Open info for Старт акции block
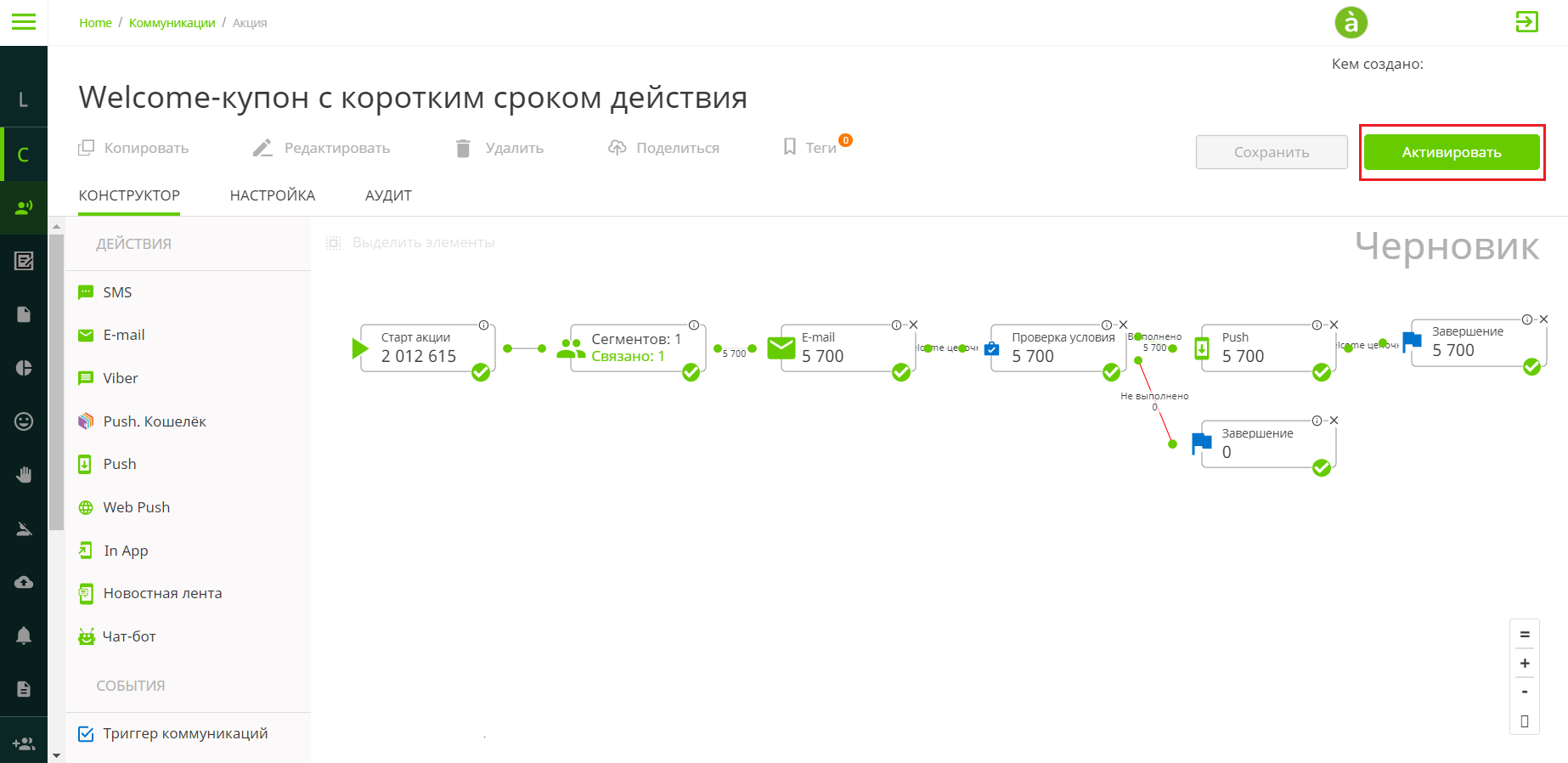1568x763 pixels. coord(483,325)
